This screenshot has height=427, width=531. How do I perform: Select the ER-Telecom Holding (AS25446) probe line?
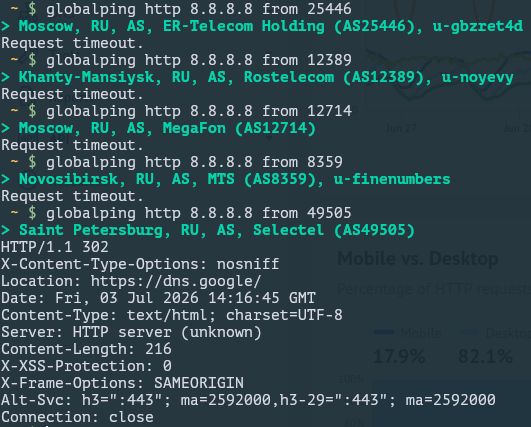point(262,26)
